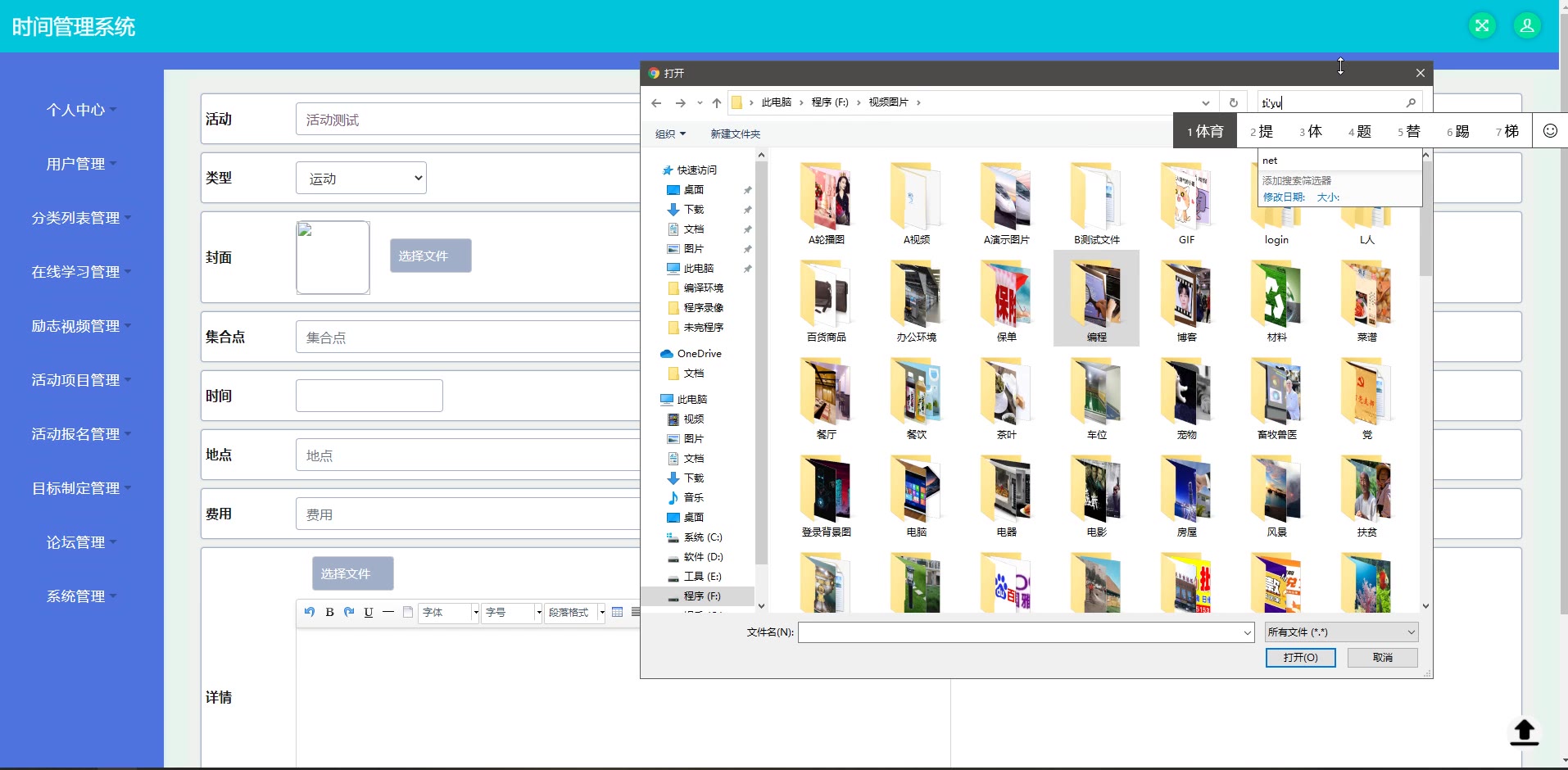Expand the 活动报名管理 sidebar menu
The height and width of the screenshot is (770, 1568).
coord(81,433)
